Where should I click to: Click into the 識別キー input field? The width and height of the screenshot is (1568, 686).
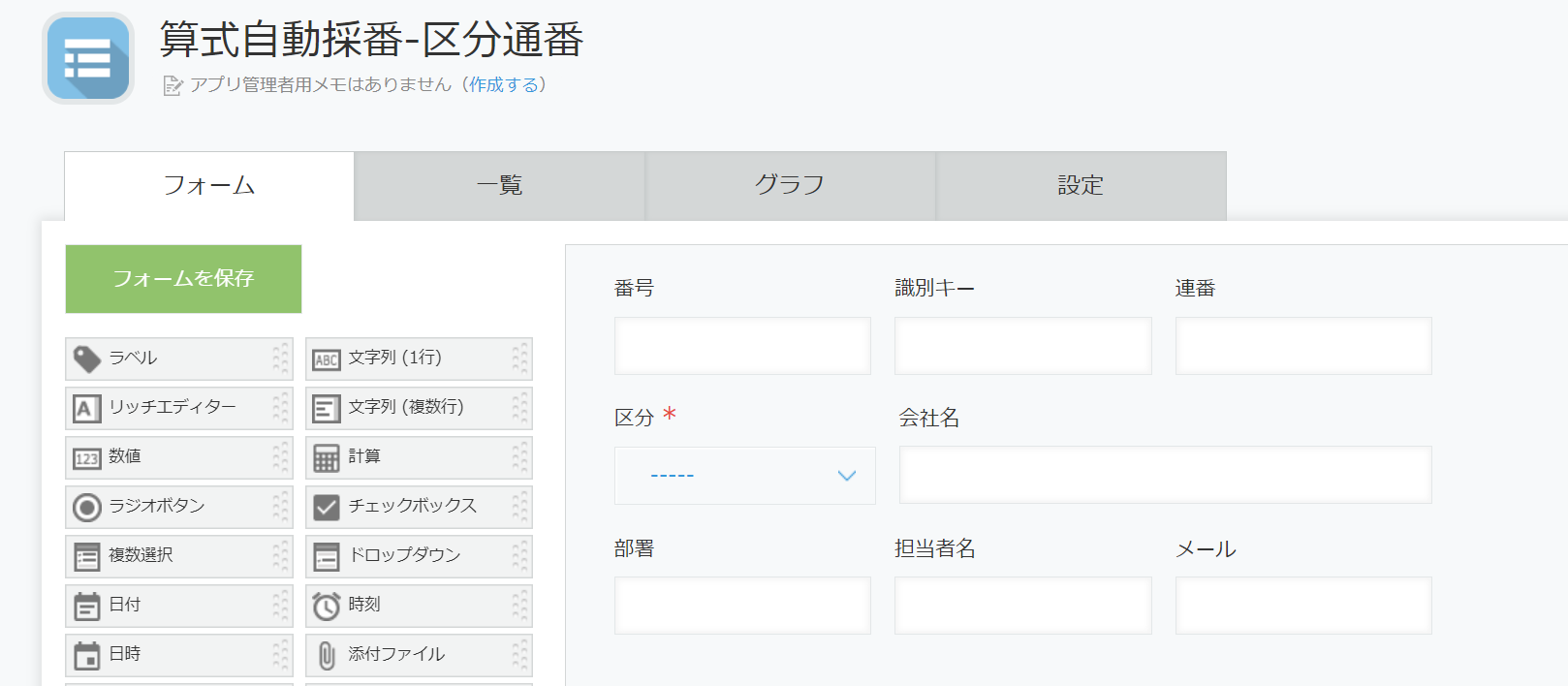click(x=1023, y=346)
